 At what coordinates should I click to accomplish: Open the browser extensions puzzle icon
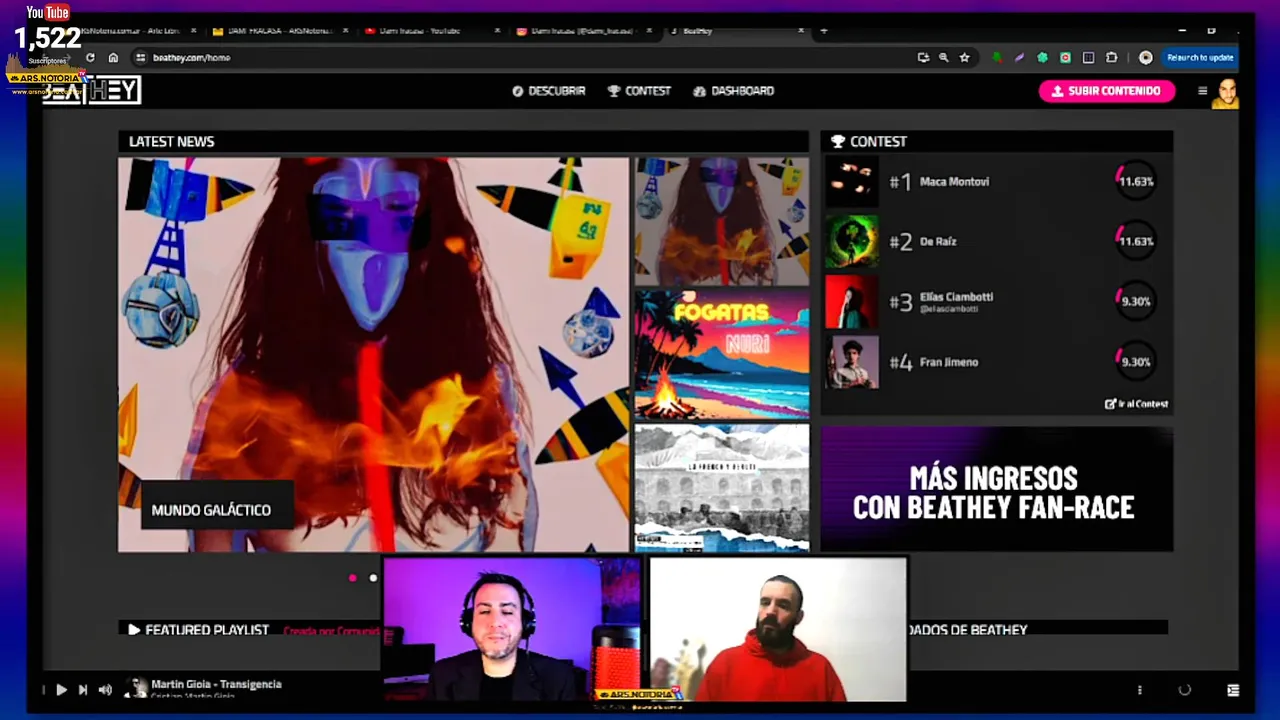pyautogui.click(x=1111, y=57)
